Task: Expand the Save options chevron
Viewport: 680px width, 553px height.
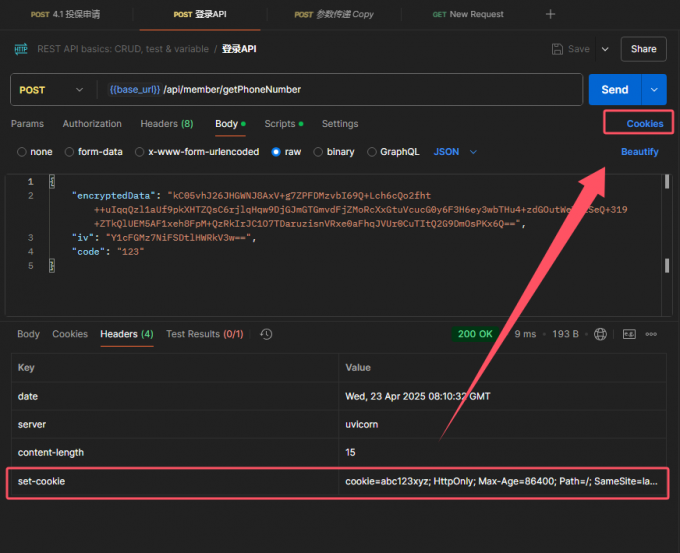Action: coord(605,49)
